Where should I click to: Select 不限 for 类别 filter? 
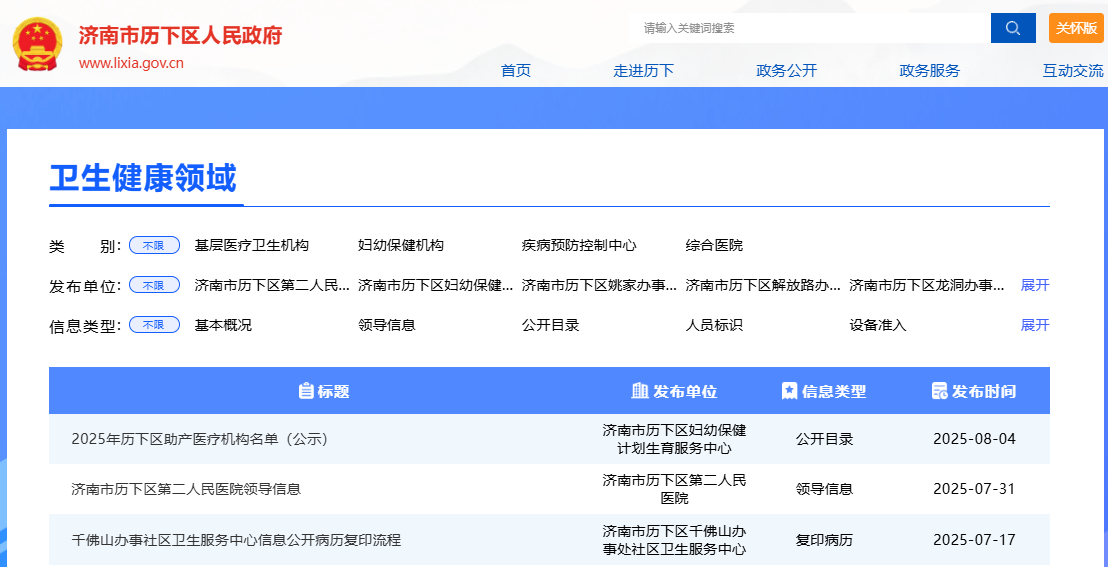click(x=154, y=245)
